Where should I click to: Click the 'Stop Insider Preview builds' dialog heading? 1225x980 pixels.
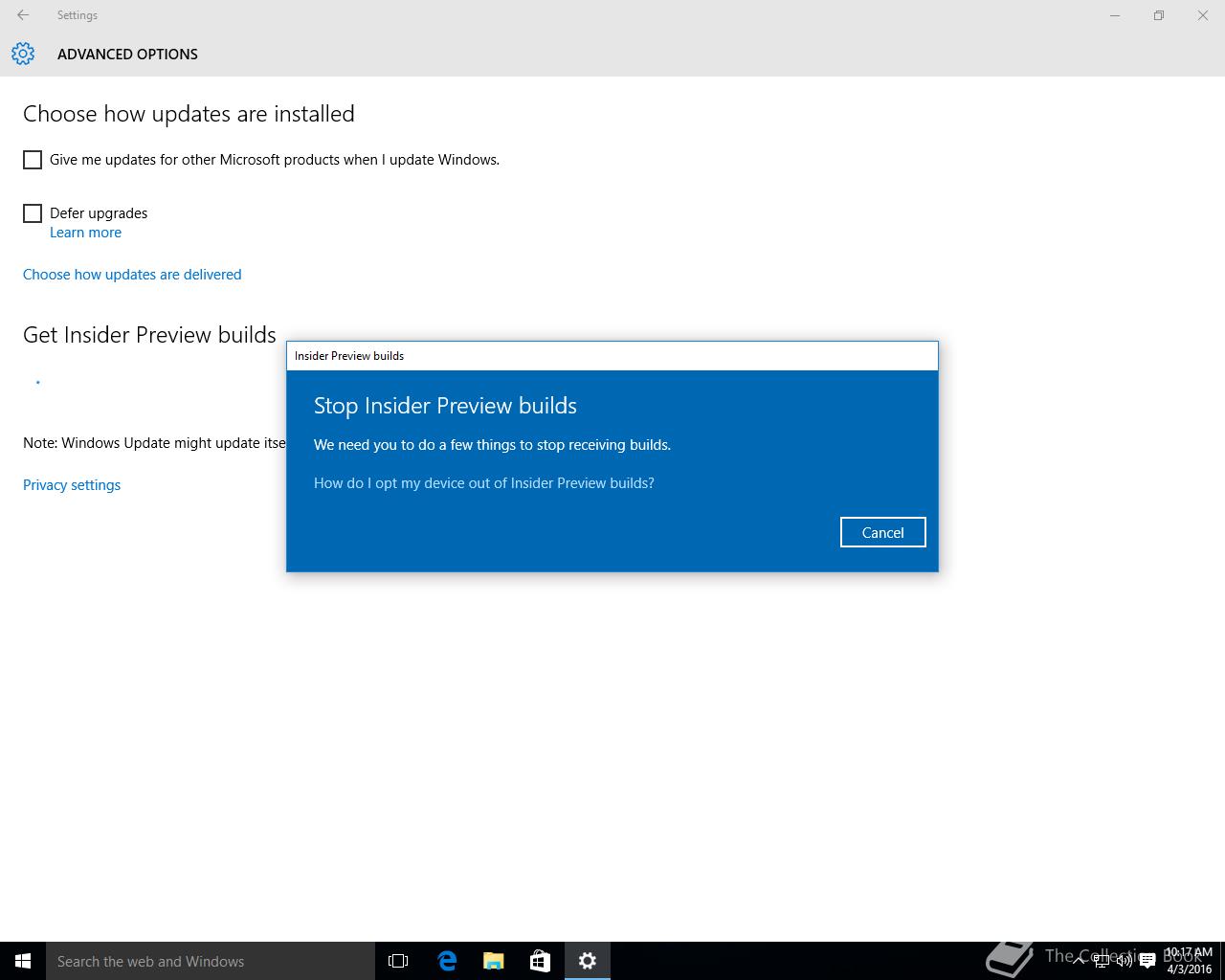tap(445, 406)
